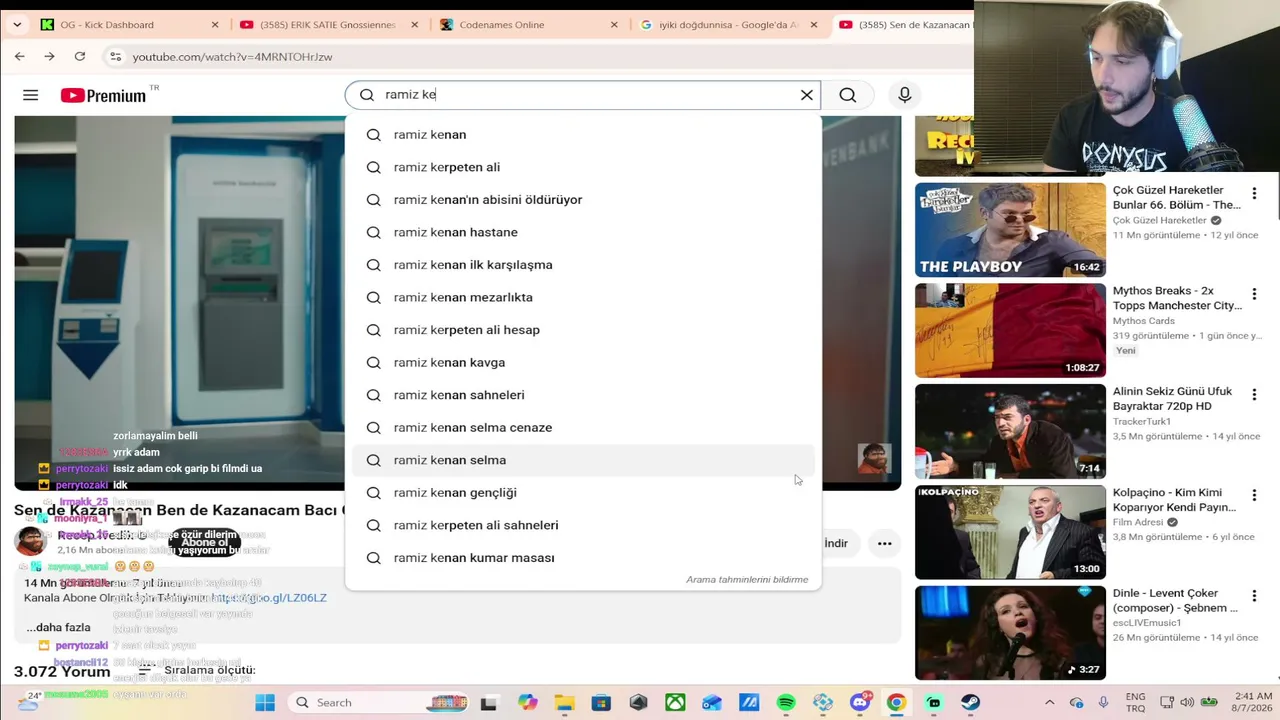The width and height of the screenshot is (1280, 720).
Task: Switch to the OG - Kick Dashboard tab
Action: [130, 24]
